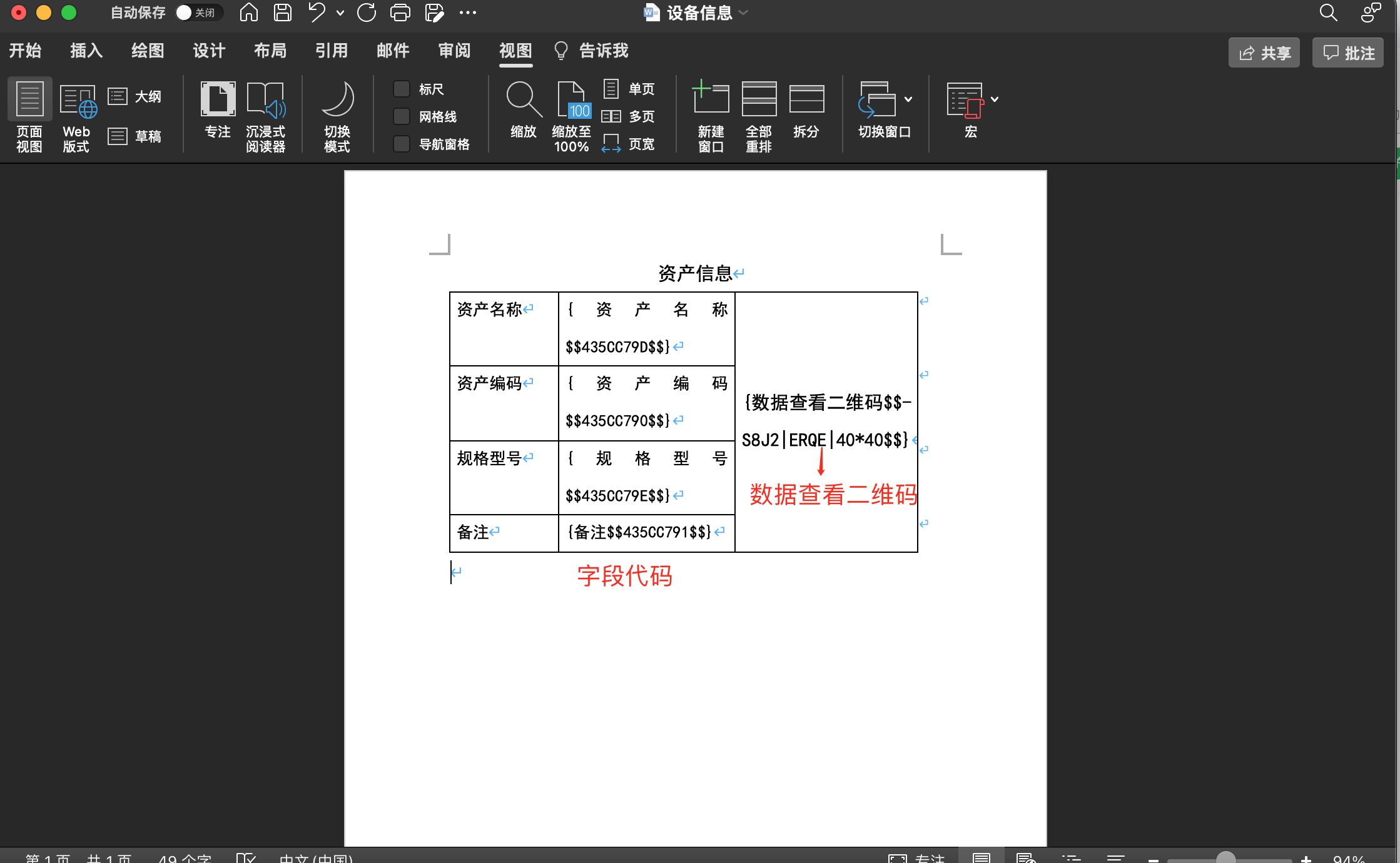Click the zoom slider handle
Screen dimensions: 1400x863
1226,859
